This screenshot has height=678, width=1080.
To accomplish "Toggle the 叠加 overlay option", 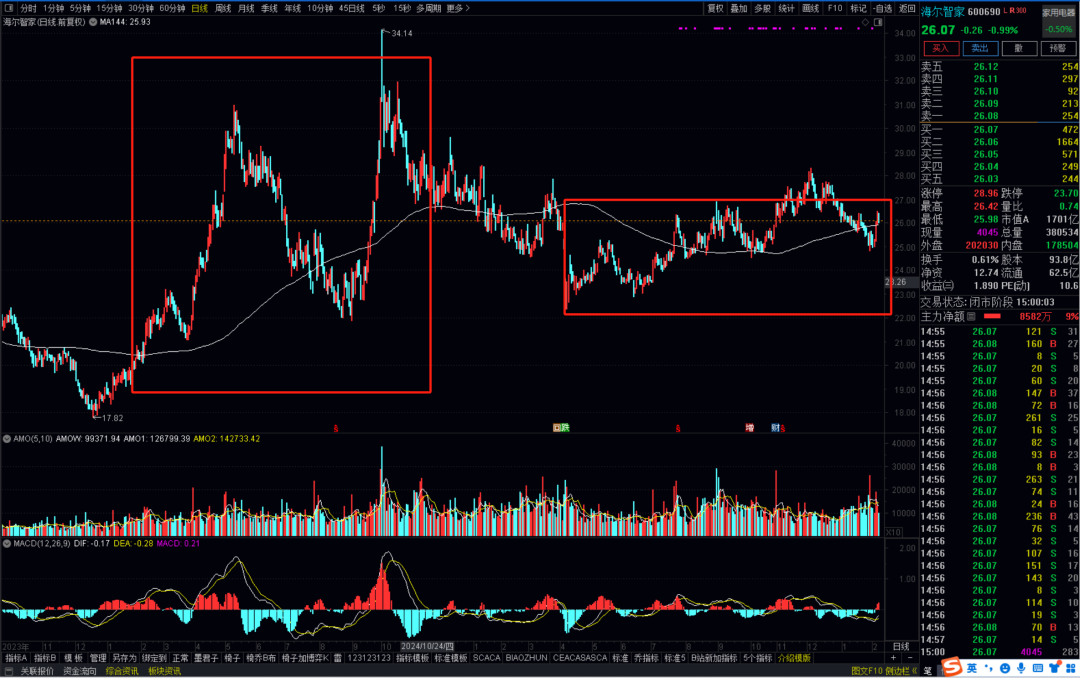I will [739, 8].
